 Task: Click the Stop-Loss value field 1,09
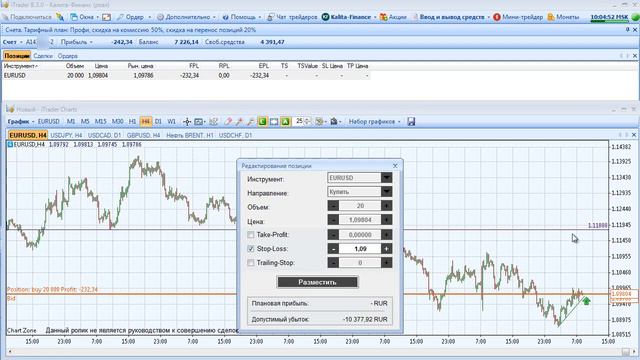pyautogui.click(x=360, y=249)
